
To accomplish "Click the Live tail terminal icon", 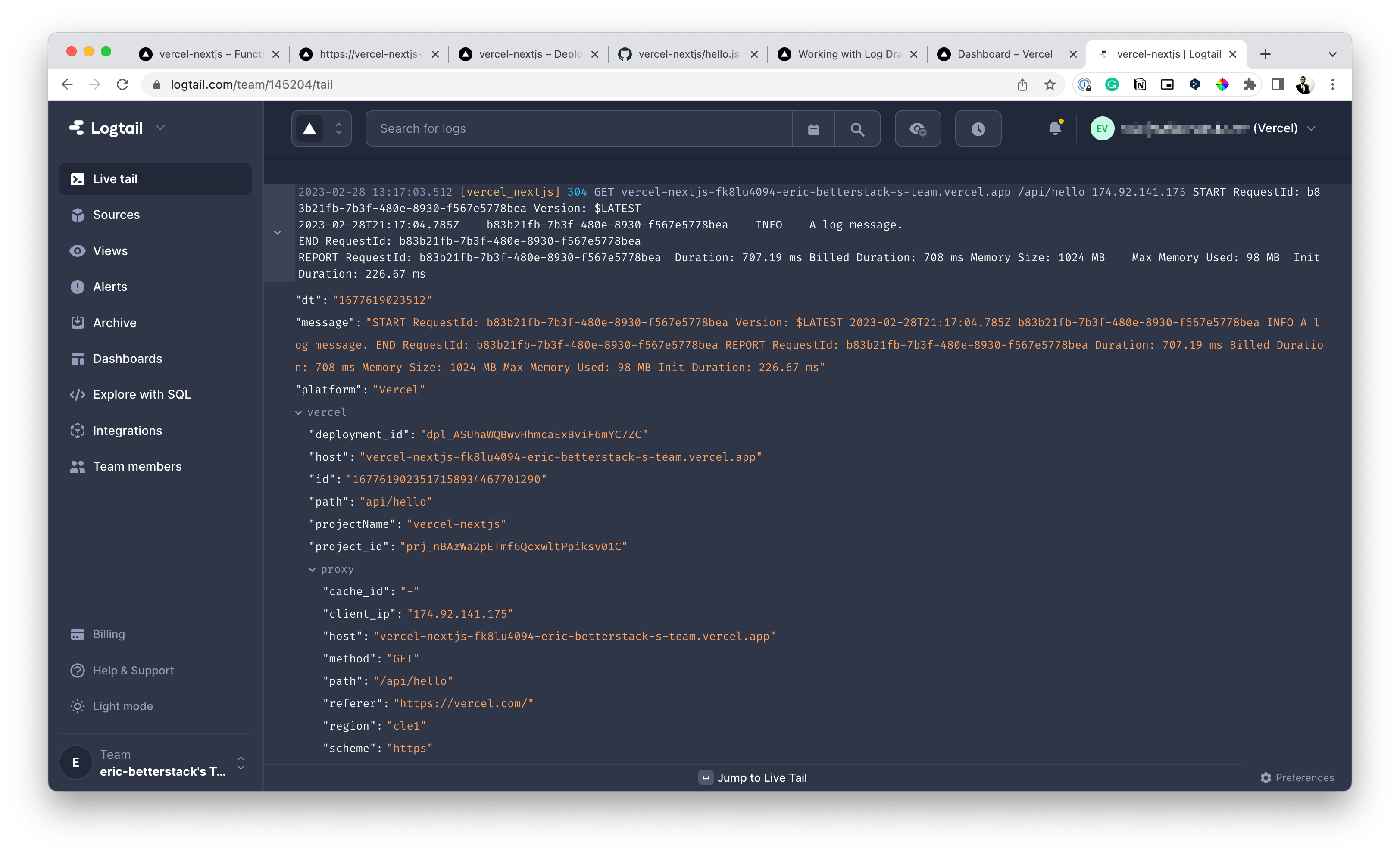I will [77, 179].
